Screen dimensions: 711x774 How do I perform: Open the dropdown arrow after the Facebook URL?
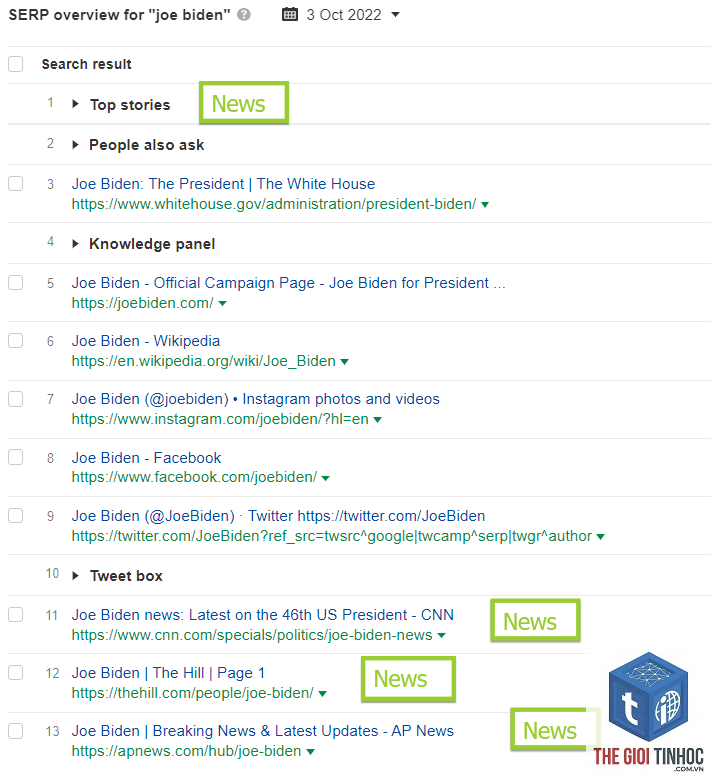(x=325, y=478)
